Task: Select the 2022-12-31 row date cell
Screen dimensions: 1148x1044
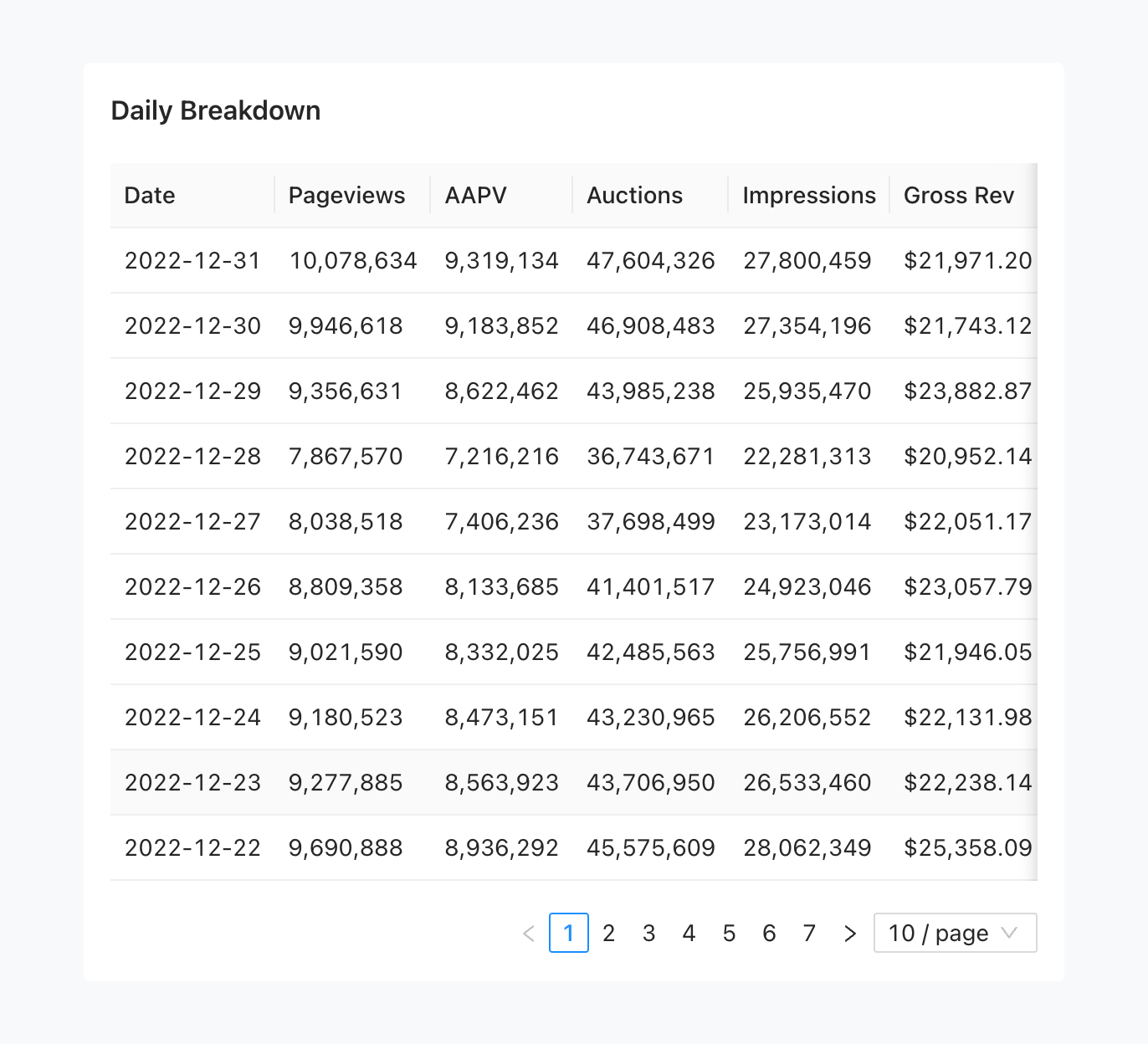Action: (x=193, y=261)
